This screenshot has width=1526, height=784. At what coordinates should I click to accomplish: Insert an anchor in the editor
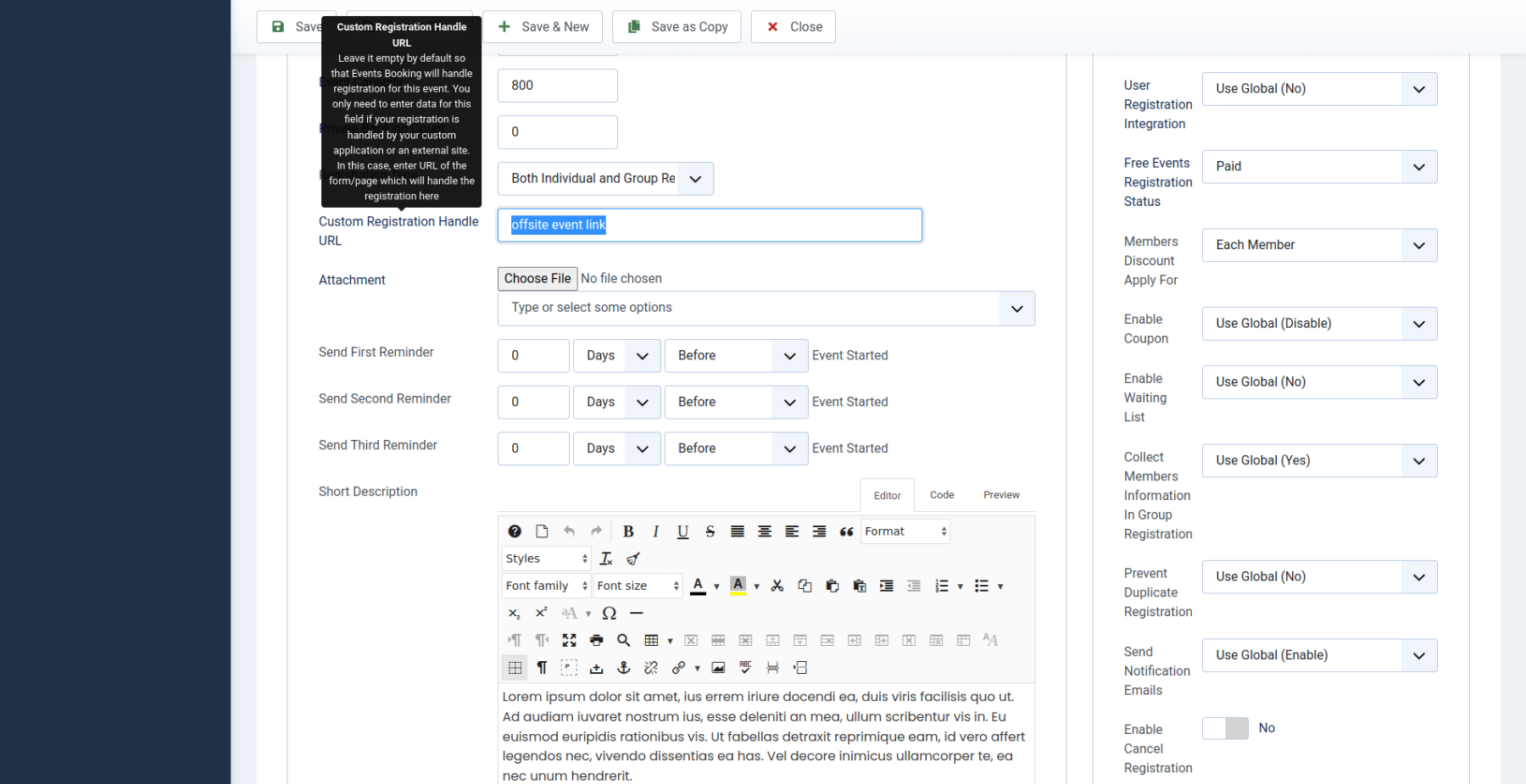[623, 668]
